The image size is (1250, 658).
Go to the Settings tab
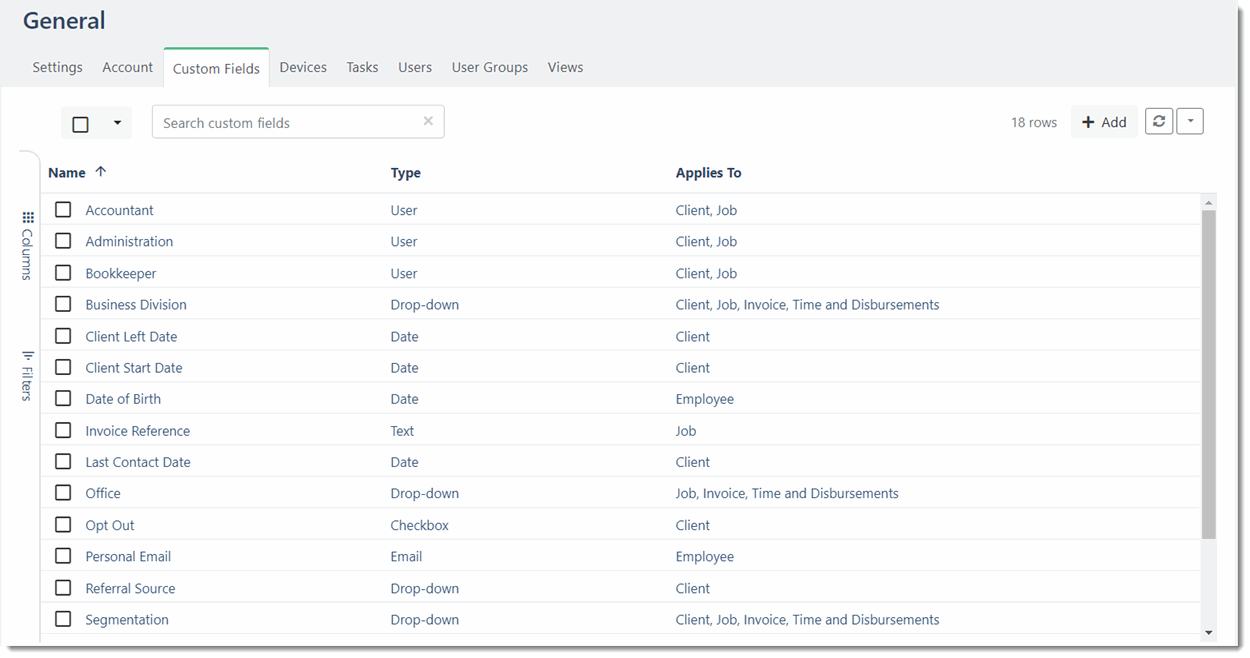point(57,67)
